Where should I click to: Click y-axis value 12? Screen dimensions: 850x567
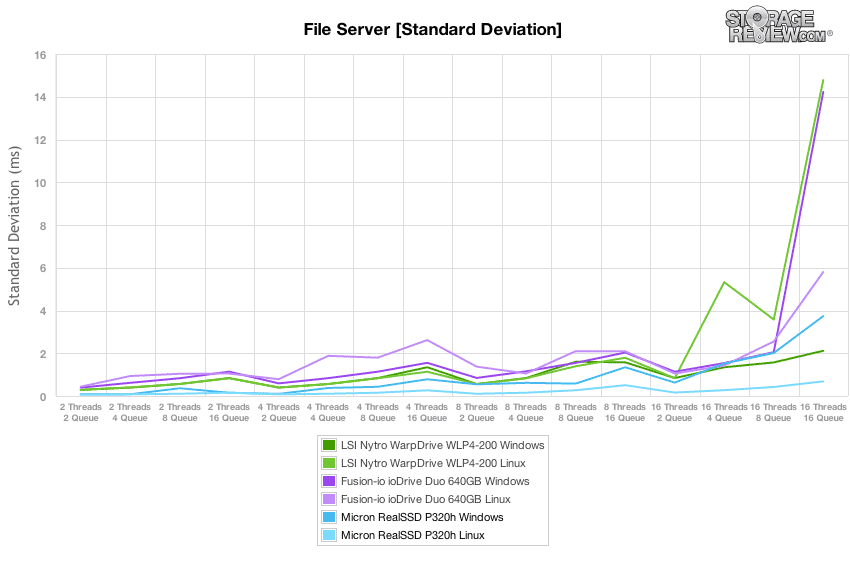pyautogui.click(x=41, y=140)
